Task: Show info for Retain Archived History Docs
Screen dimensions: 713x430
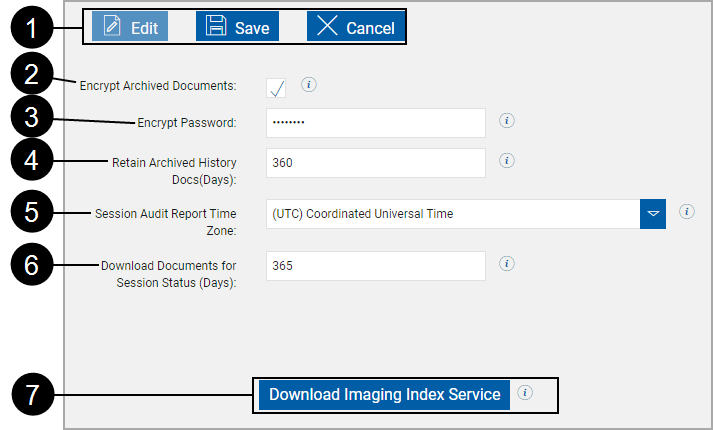Action: (x=507, y=160)
